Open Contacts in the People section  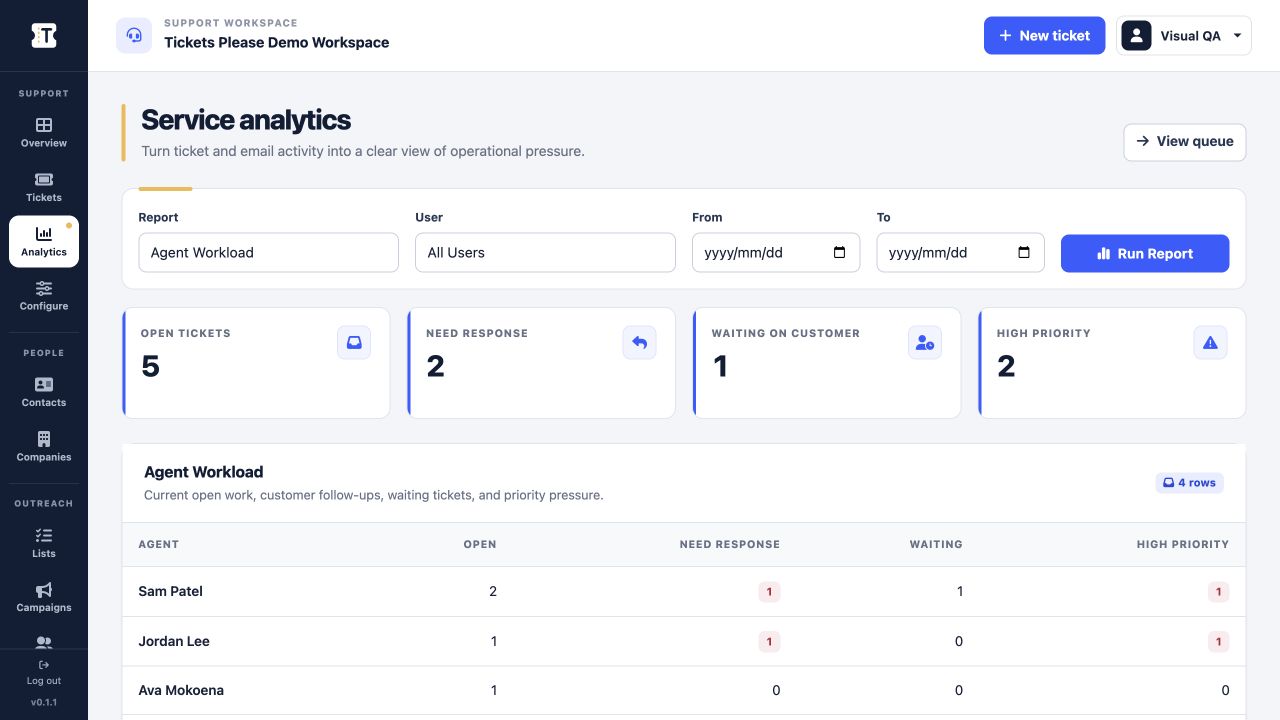tap(44, 392)
